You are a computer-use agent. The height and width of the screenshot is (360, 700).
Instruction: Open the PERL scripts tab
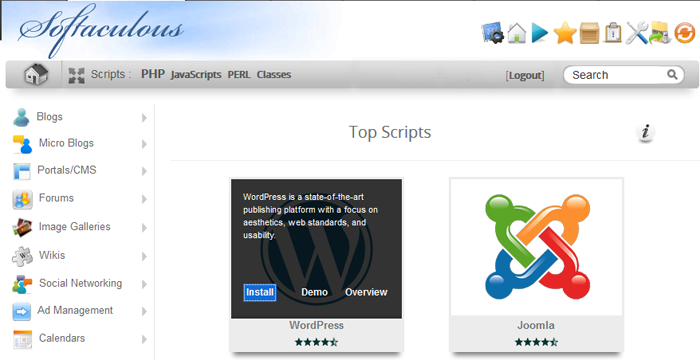239,75
